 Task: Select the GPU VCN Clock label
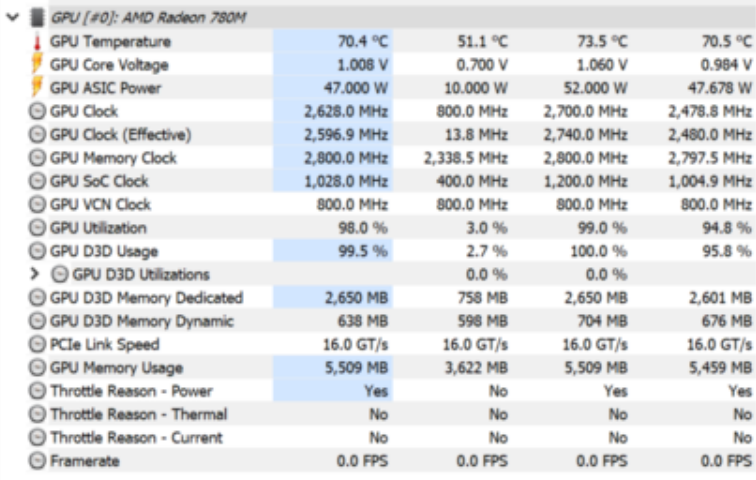101,204
